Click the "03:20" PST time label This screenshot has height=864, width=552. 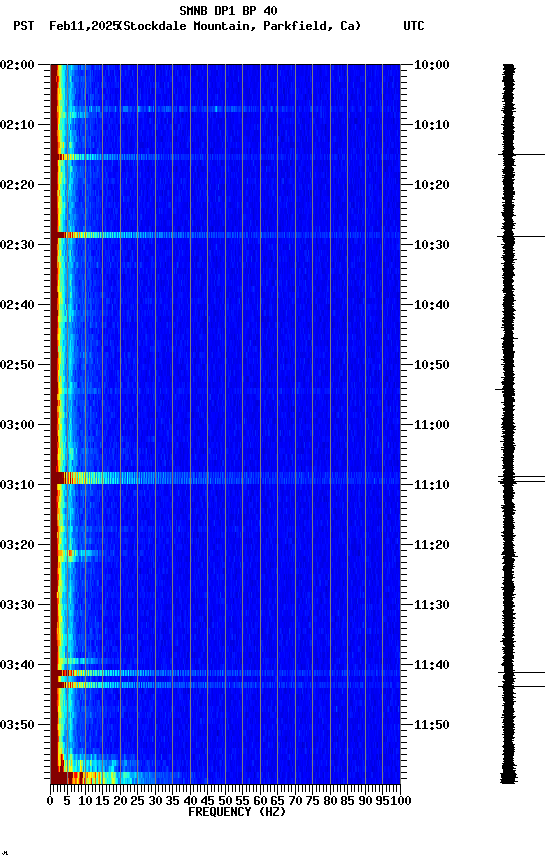17,545
